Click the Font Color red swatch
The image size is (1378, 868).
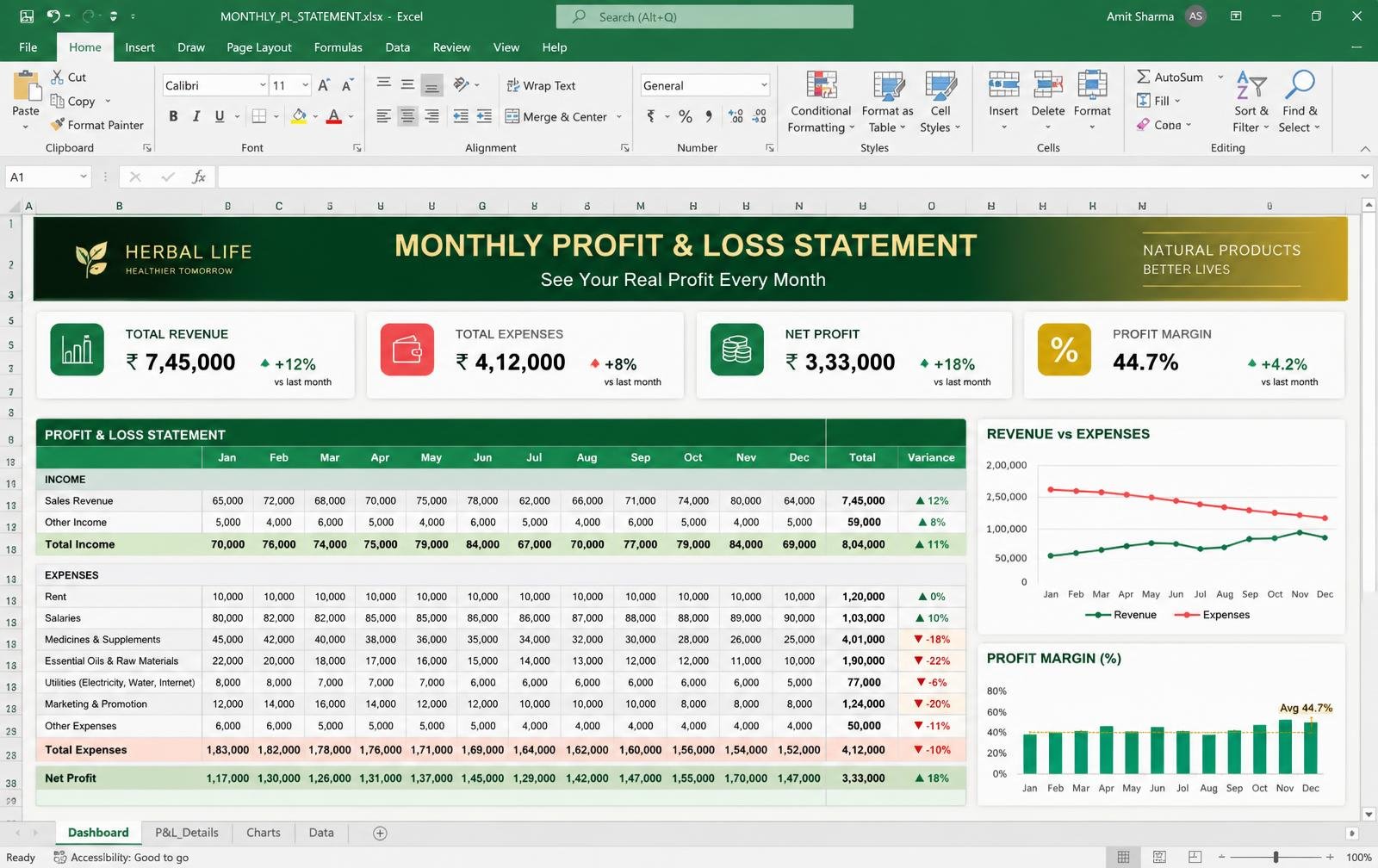[334, 116]
